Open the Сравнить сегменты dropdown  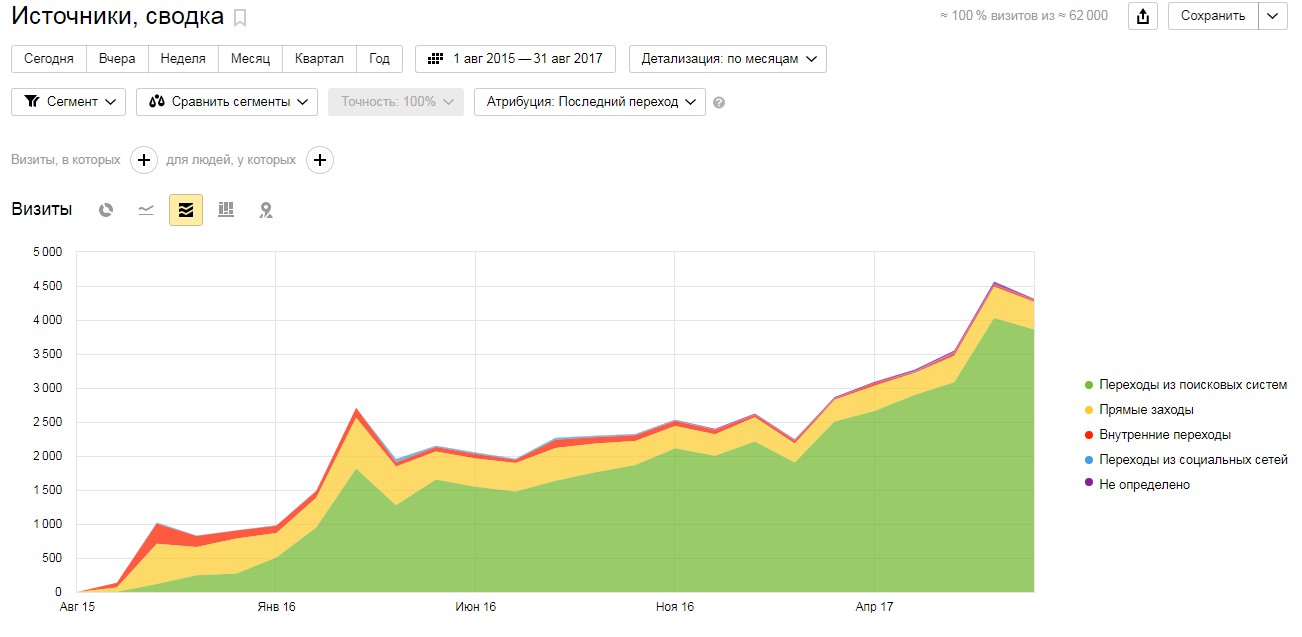click(x=227, y=102)
